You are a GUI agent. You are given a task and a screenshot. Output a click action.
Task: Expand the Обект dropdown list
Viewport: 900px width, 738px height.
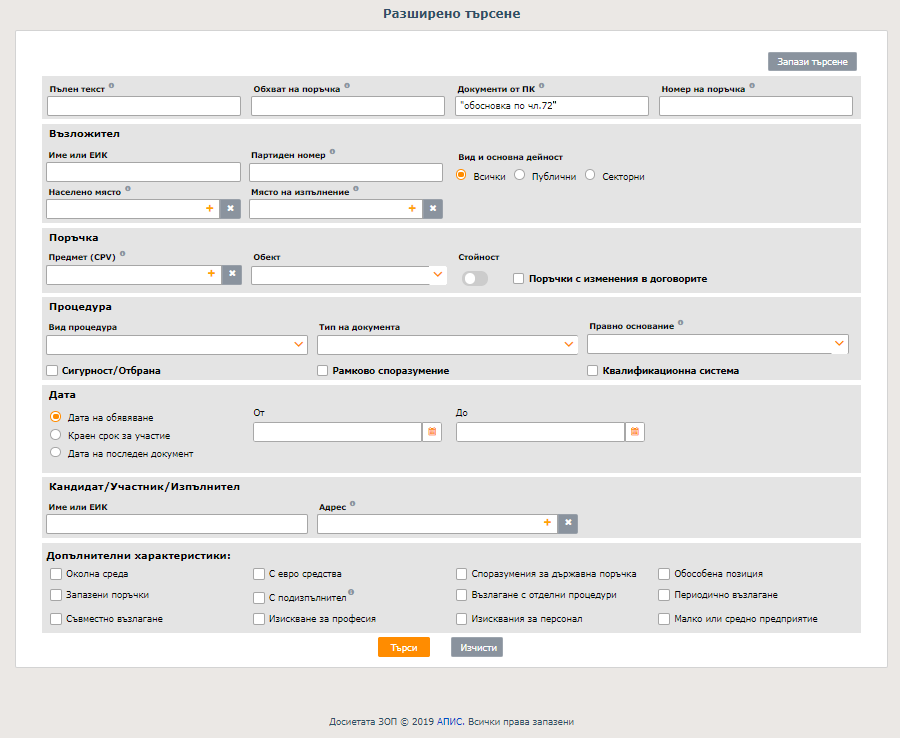coord(437,275)
